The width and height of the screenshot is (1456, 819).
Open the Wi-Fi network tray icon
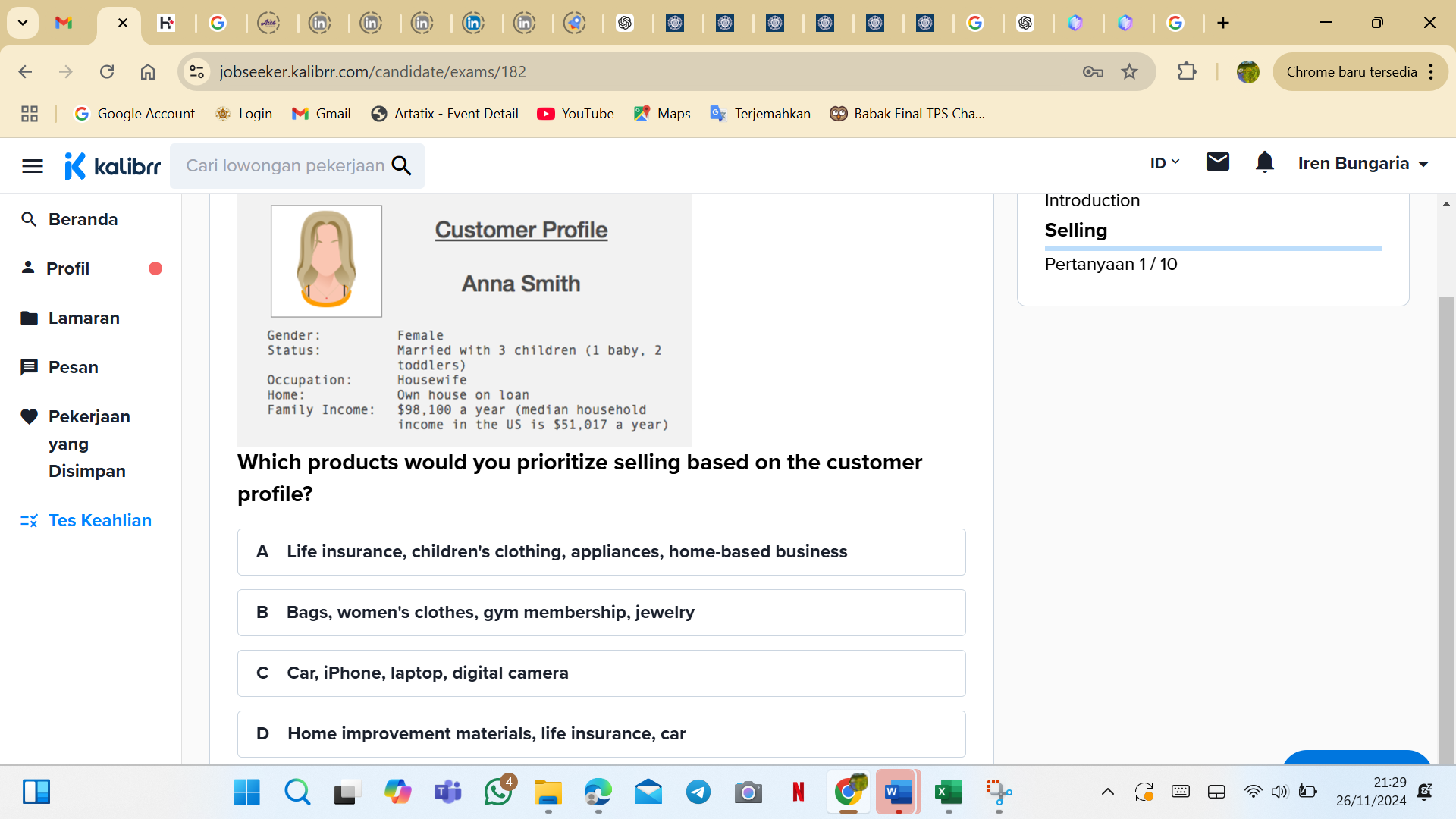click(1253, 792)
